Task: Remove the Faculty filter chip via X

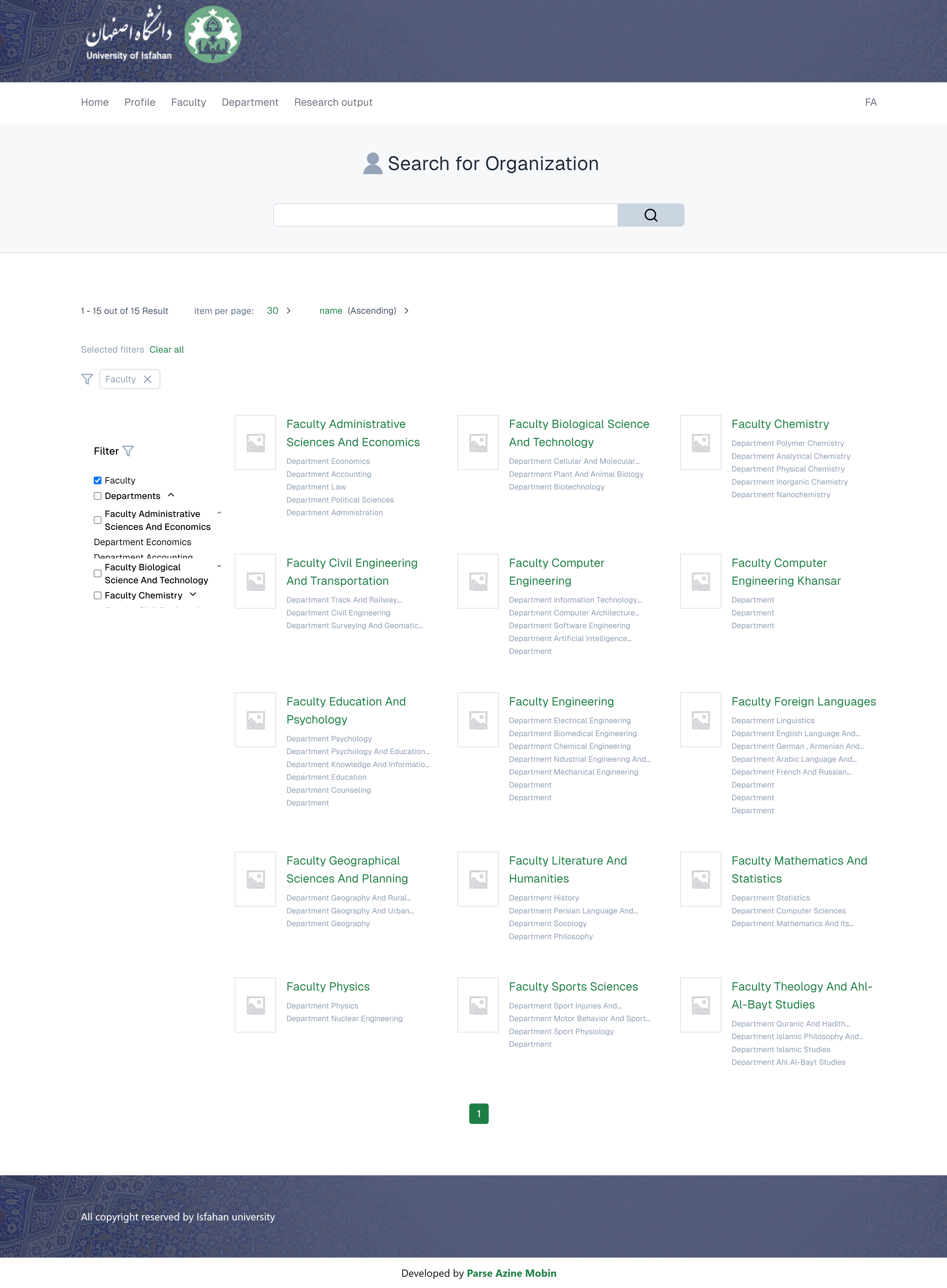Action: coord(147,380)
